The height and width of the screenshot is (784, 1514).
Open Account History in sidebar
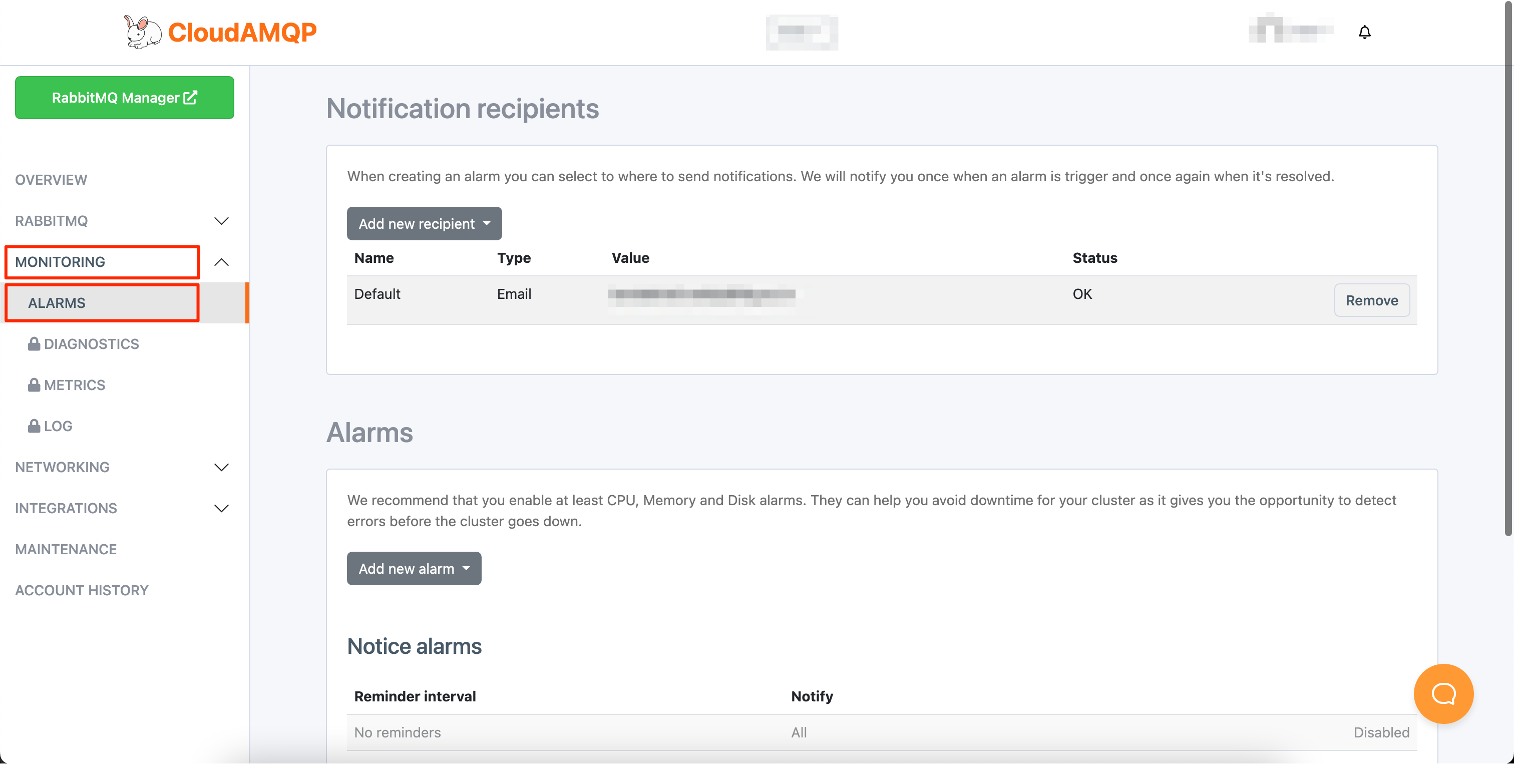coord(82,590)
